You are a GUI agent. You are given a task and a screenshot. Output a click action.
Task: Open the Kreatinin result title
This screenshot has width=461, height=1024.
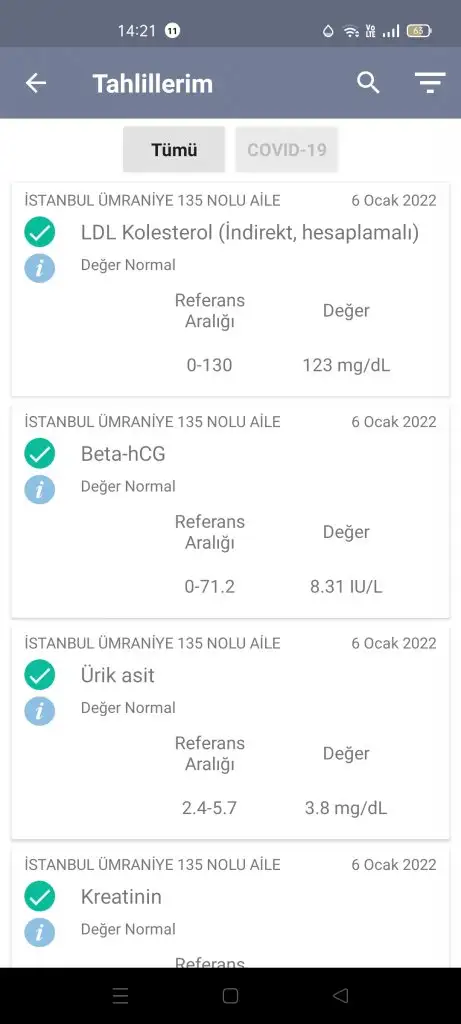coord(121,897)
